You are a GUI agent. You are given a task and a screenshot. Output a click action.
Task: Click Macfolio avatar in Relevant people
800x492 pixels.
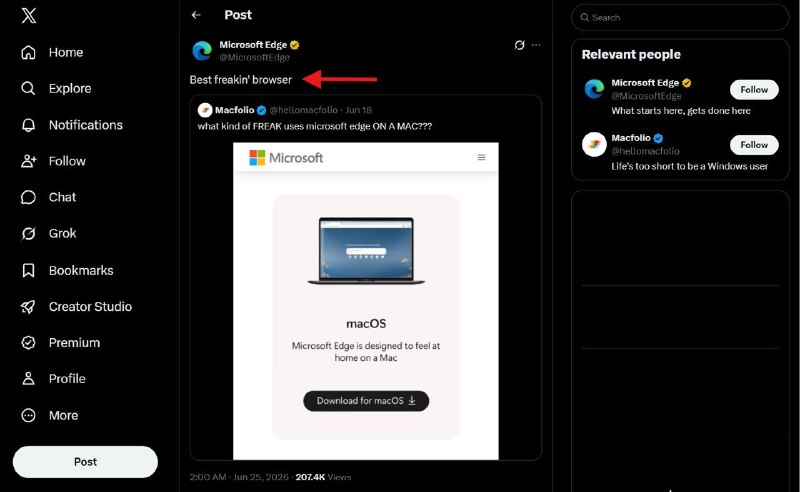tap(594, 144)
